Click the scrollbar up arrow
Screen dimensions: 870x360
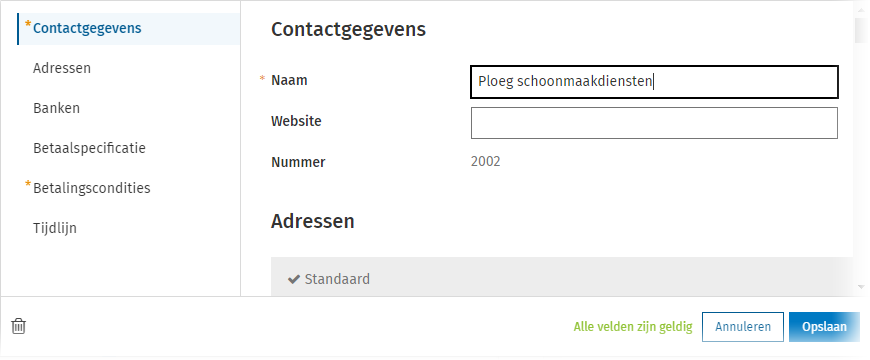[861, 8]
